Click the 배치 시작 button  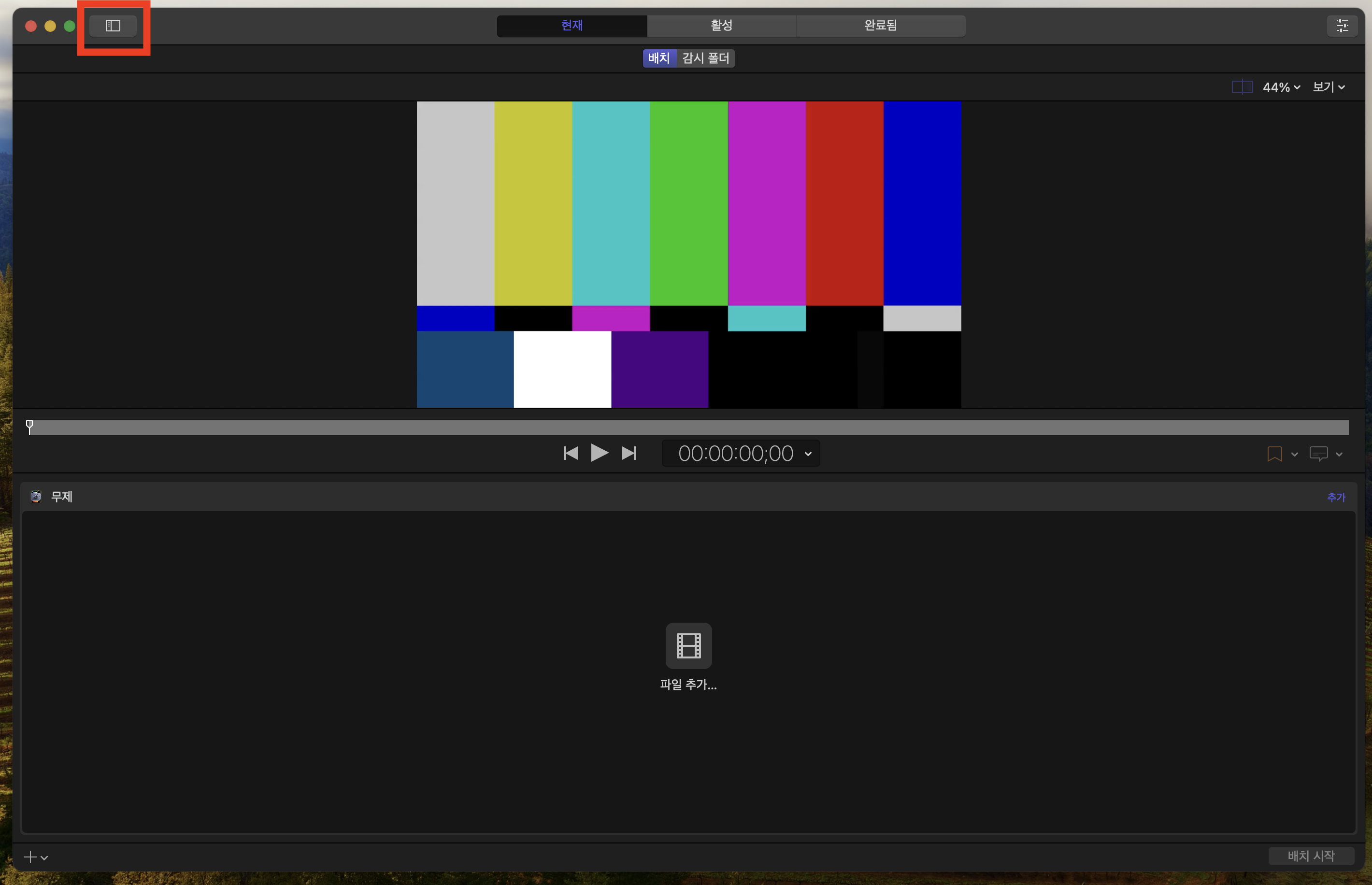[x=1311, y=856]
